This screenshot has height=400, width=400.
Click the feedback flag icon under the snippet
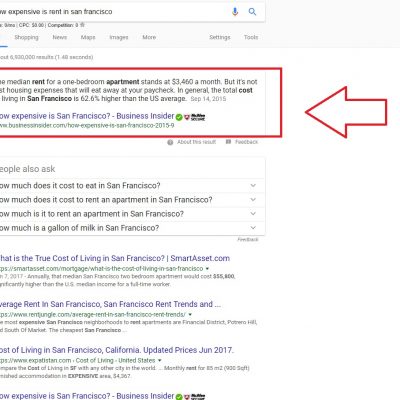coord(228,142)
